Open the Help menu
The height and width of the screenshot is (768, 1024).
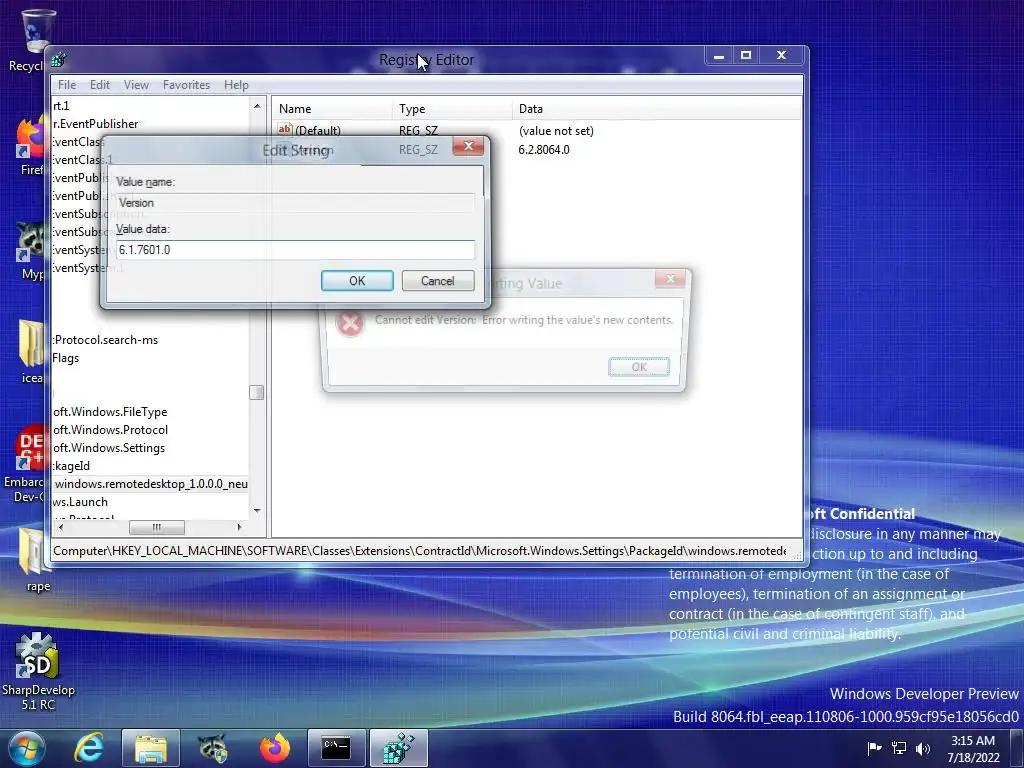point(236,85)
